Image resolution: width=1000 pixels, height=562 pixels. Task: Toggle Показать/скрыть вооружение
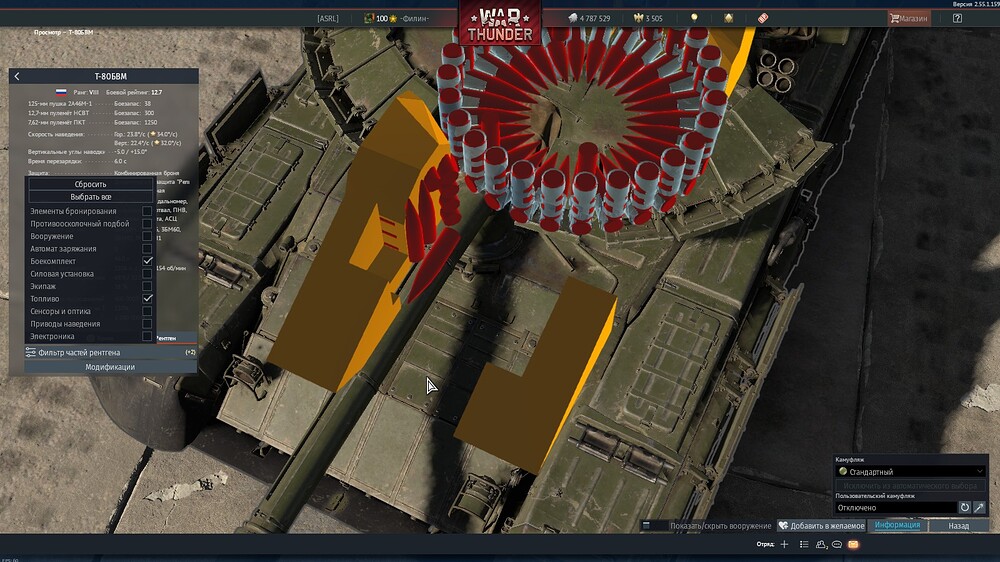point(708,526)
